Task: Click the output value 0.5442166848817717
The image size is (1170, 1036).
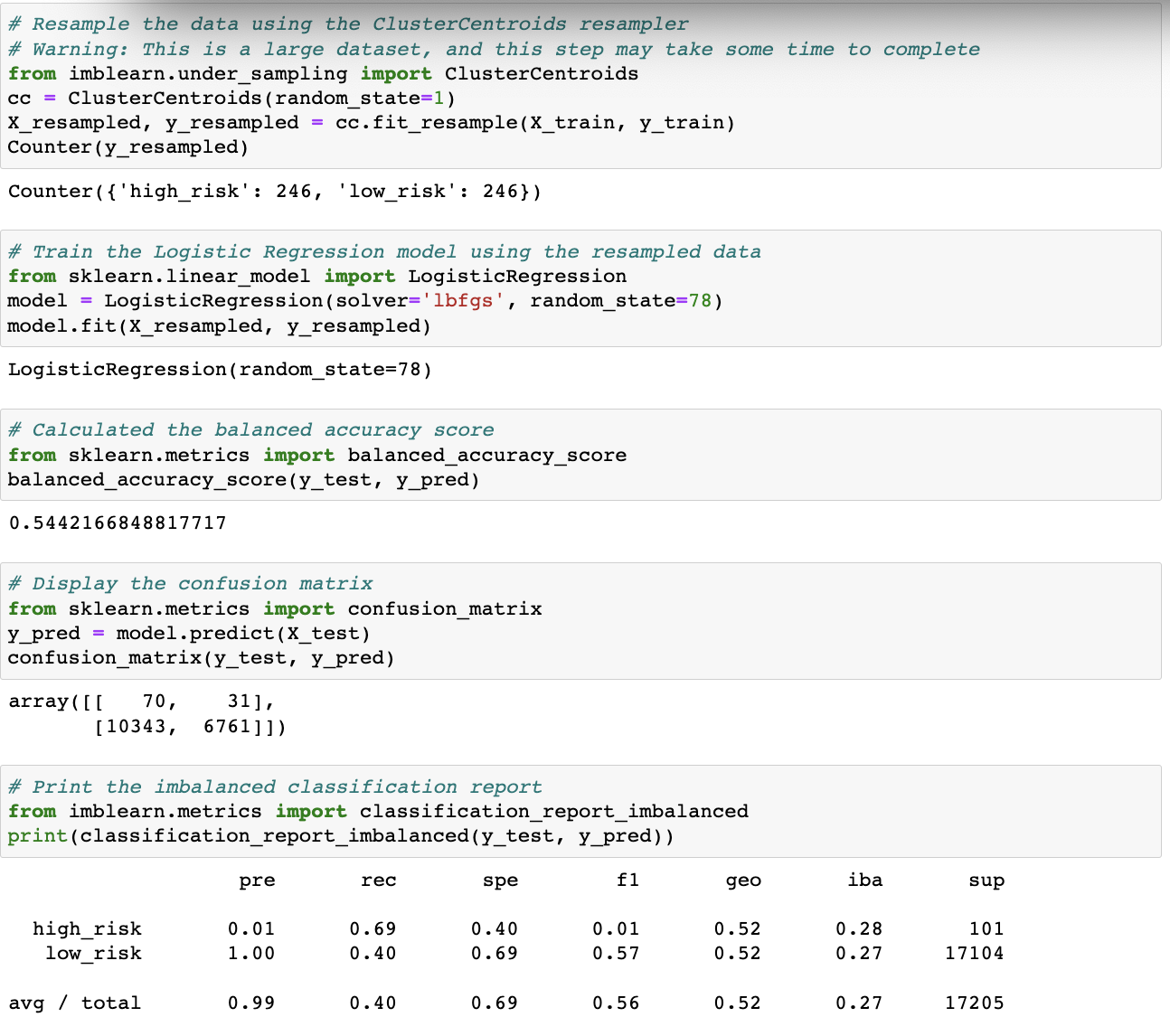Action: (x=118, y=523)
